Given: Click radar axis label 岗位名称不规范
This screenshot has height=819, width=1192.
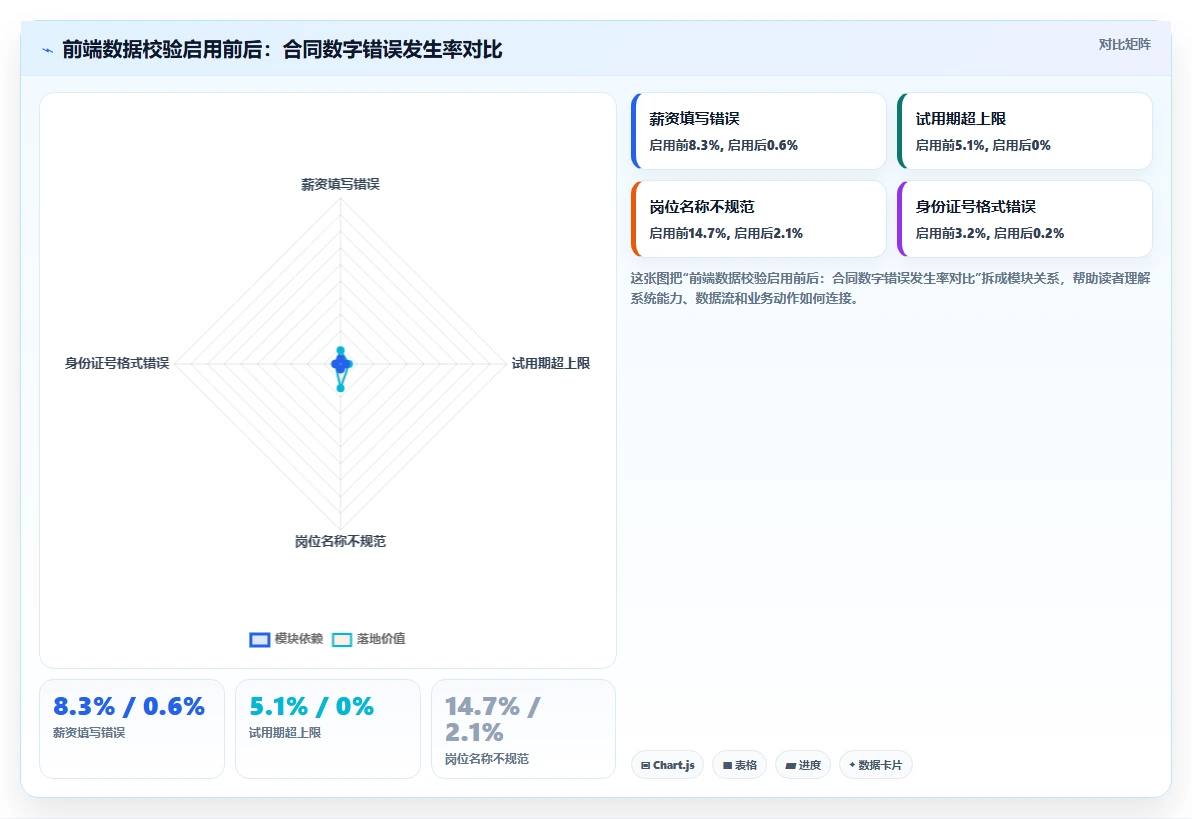Looking at the screenshot, I should (x=341, y=541).
